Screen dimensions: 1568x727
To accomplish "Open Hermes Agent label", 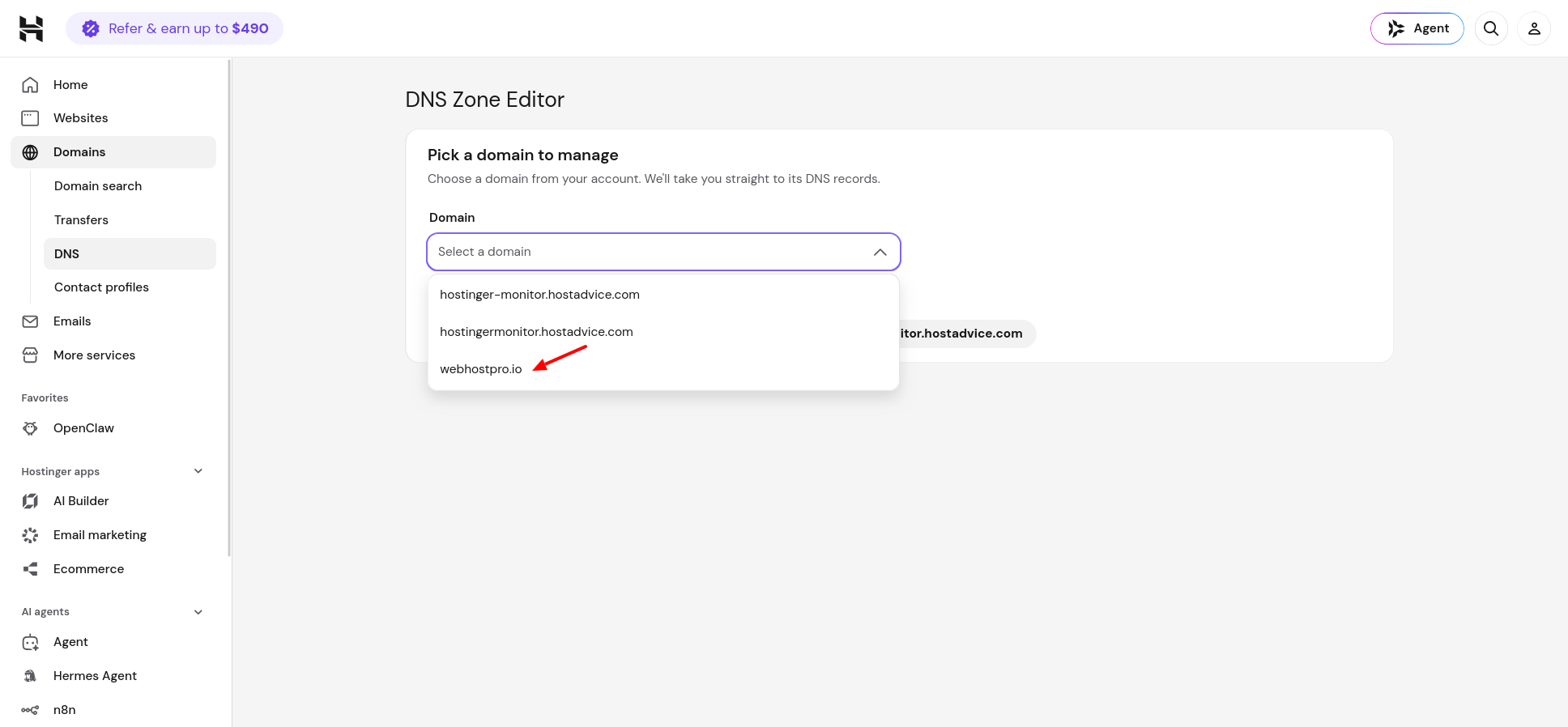I will point(95,676).
